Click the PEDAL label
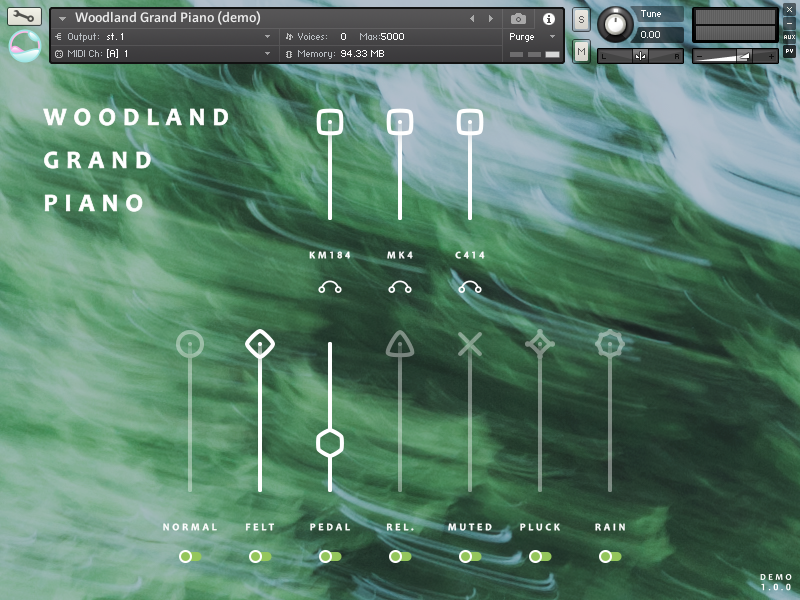 [330, 527]
